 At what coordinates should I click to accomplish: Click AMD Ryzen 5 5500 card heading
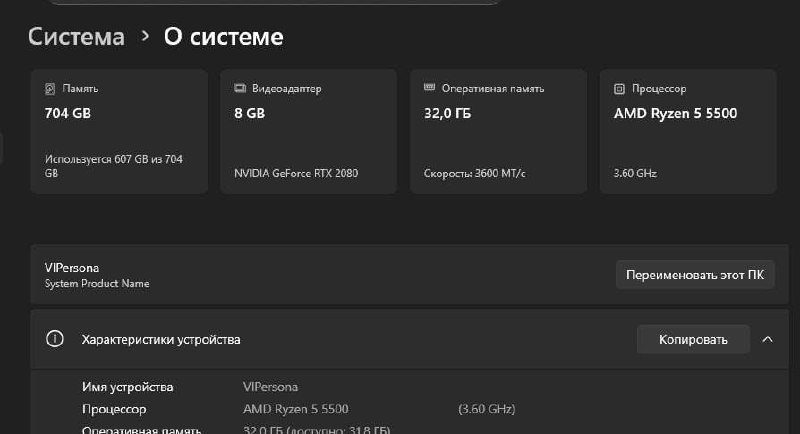[x=676, y=113]
